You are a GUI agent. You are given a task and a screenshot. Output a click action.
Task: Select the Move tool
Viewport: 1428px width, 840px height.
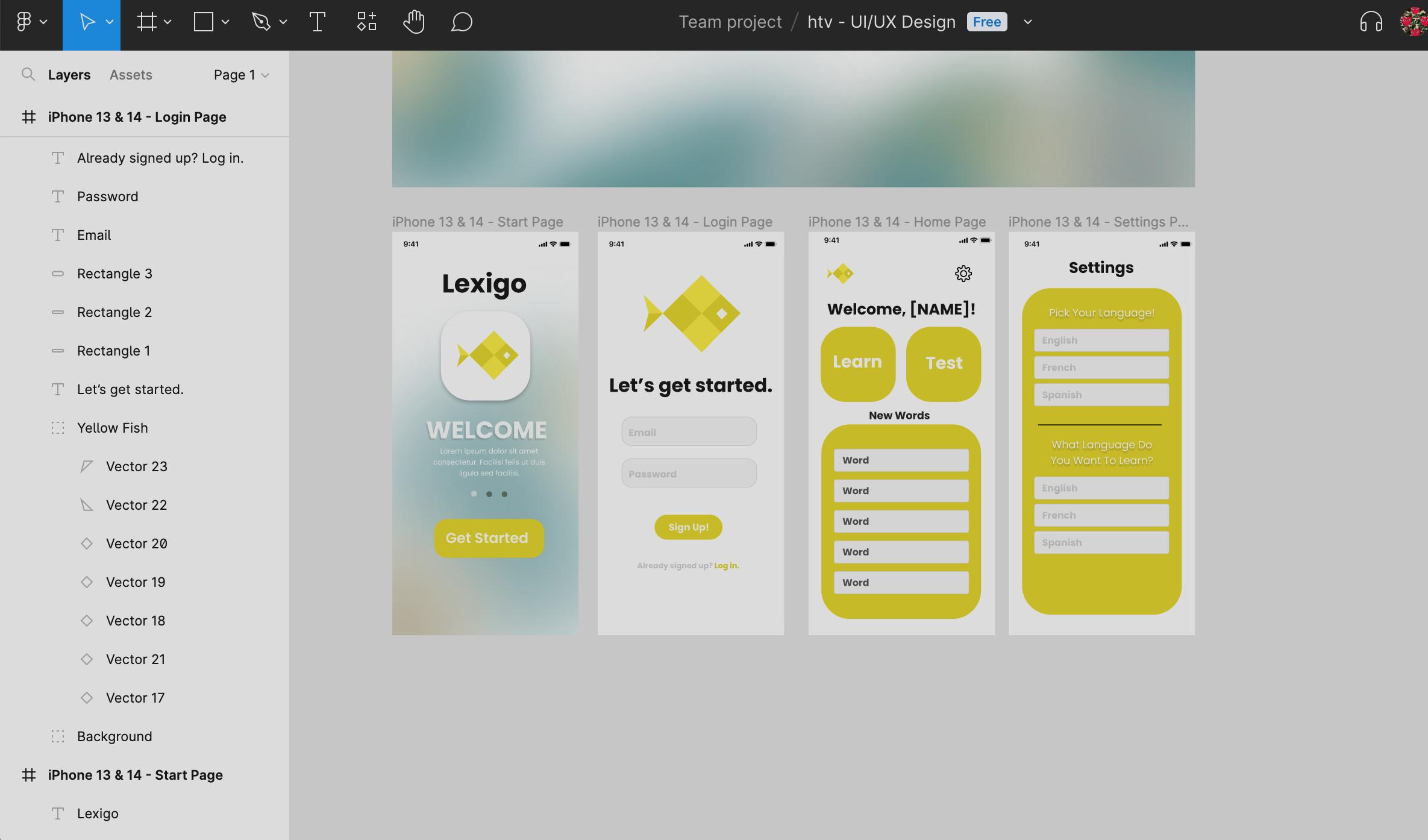pyautogui.click(x=87, y=22)
